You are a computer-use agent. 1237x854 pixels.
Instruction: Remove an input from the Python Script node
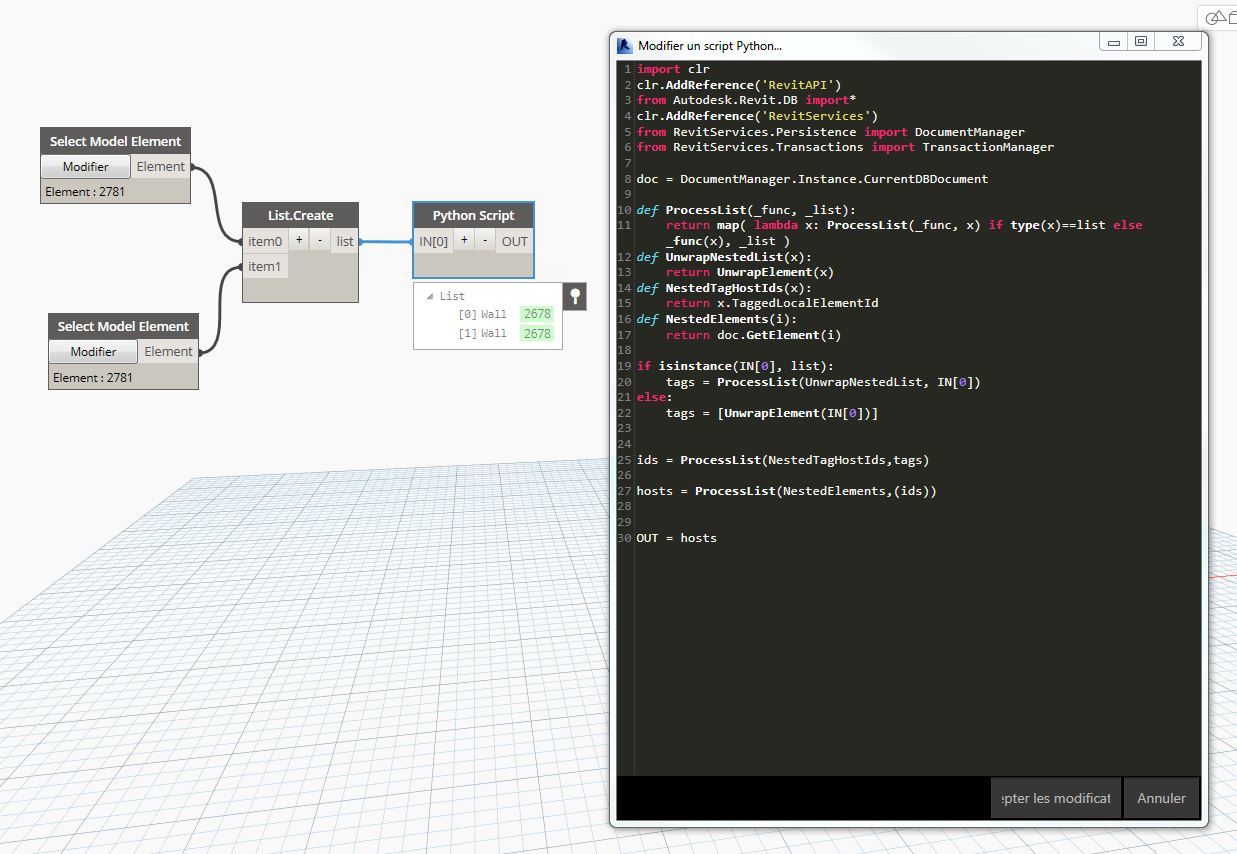coord(485,241)
